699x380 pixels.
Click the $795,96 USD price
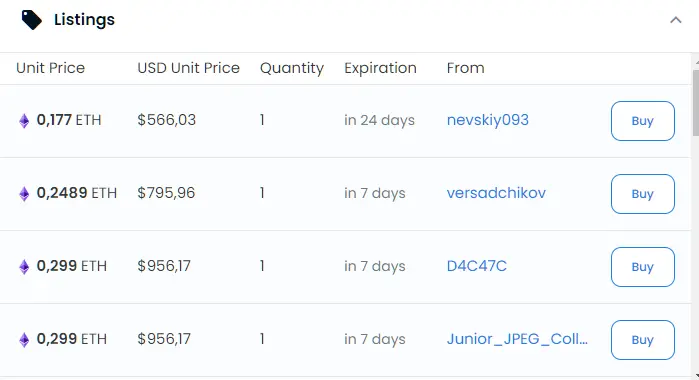[x=166, y=193]
